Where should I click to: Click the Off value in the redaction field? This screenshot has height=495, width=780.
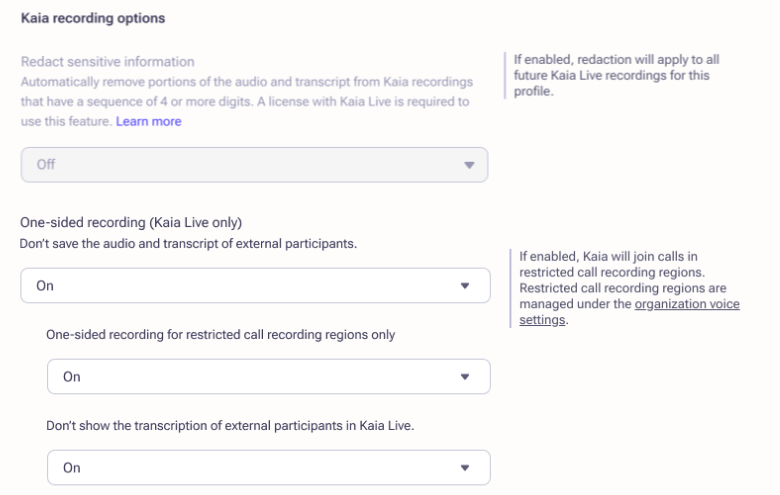click(x=46, y=165)
